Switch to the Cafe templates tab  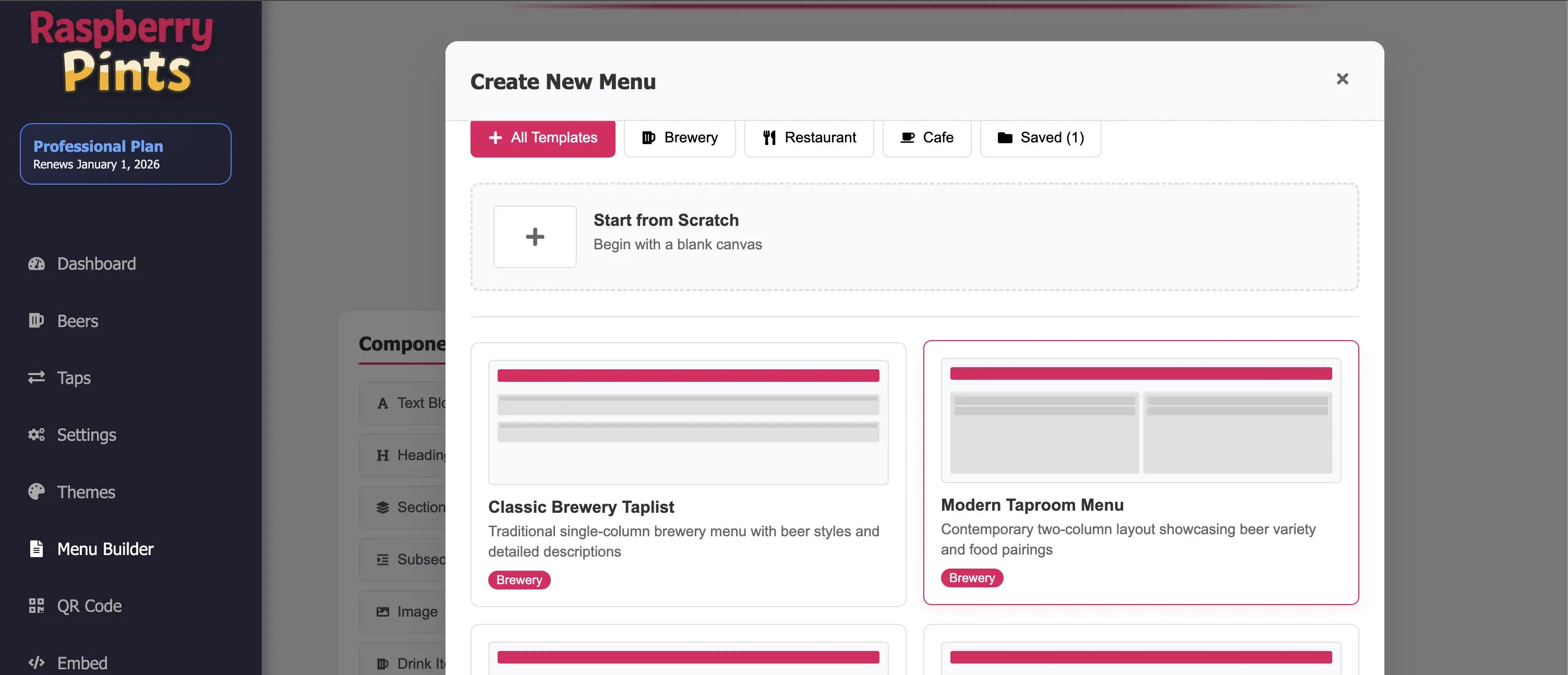point(927,138)
